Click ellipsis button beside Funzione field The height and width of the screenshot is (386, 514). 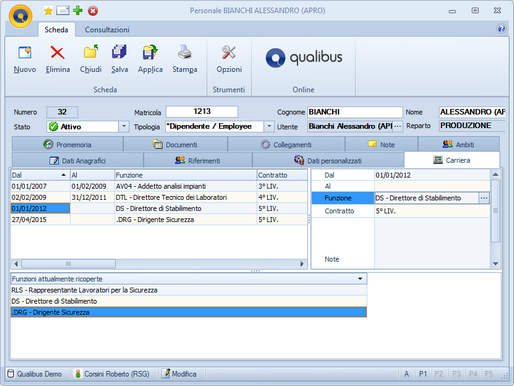coord(484,198)
